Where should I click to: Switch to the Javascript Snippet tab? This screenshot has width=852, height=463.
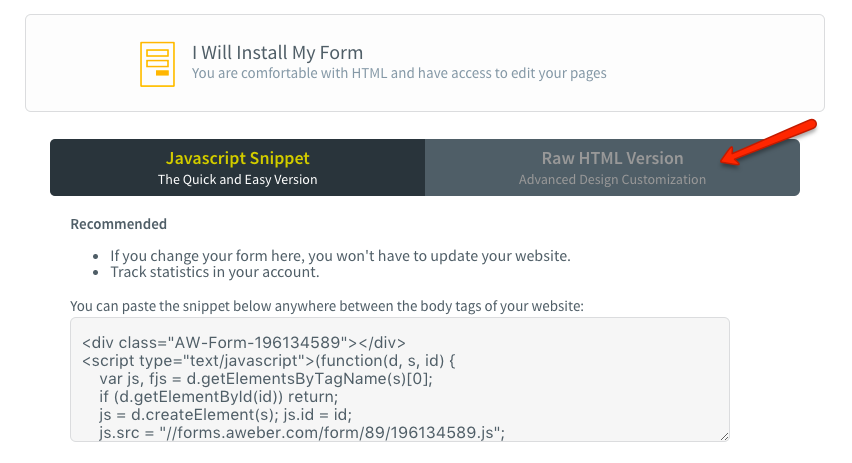[x=238, y=167]
